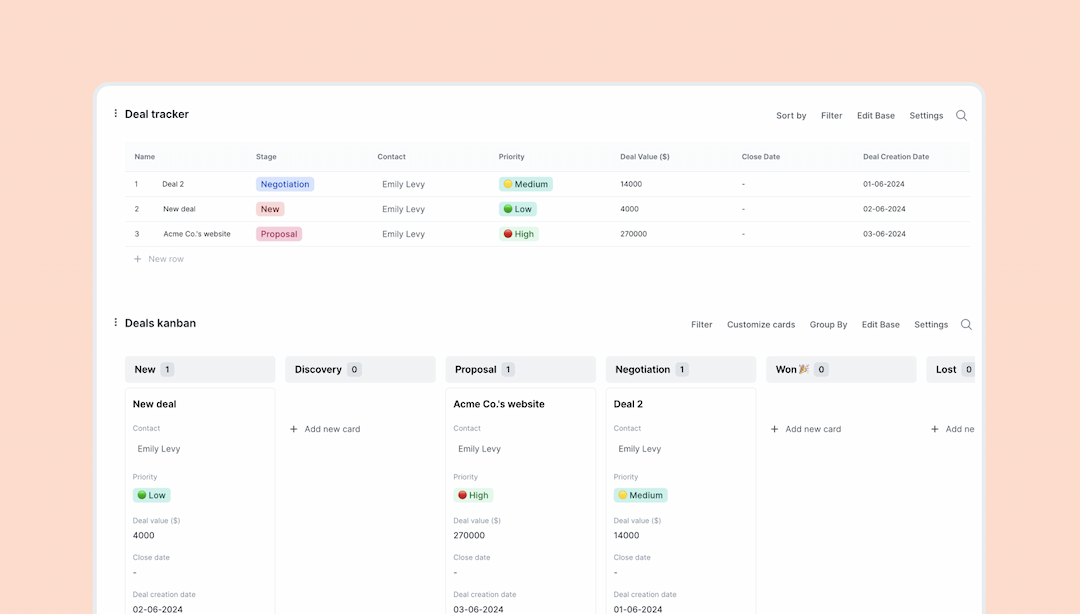The width and height of the screenshot is (1080, 614).
Task: Click the drag handle icon beside Deals kanban title
Action: coord(115,323)
